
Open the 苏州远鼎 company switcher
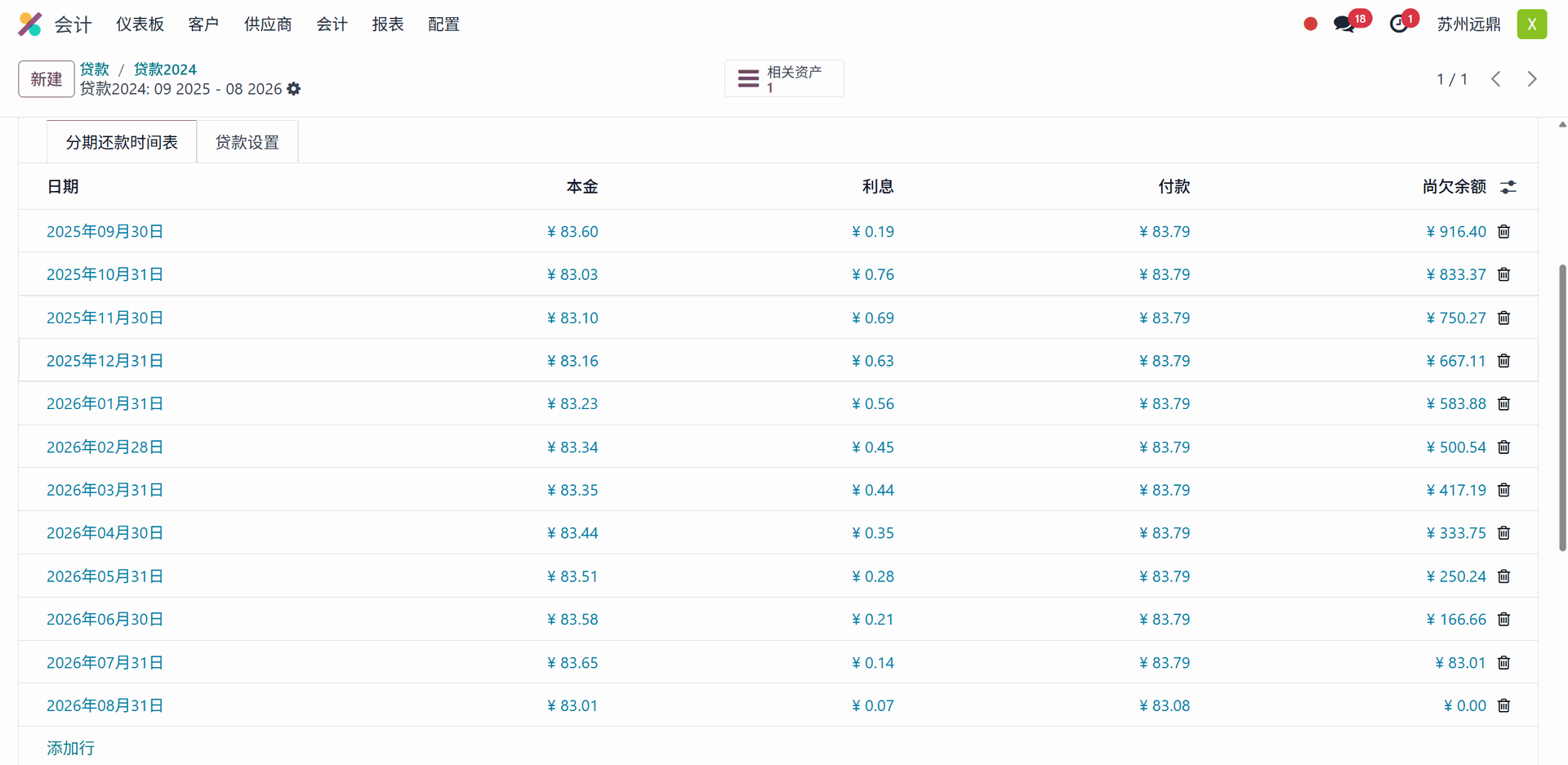[x=1468, y=24]
